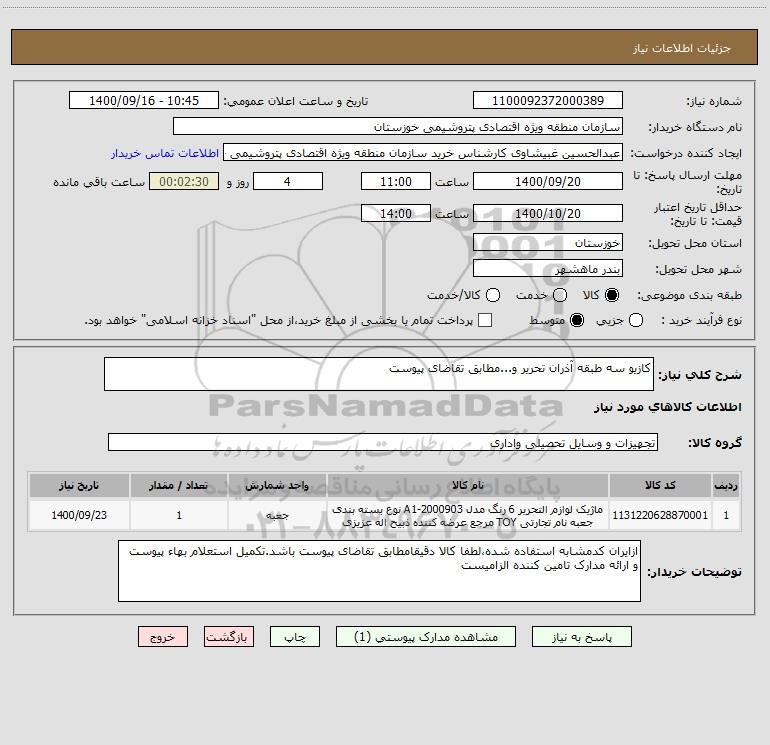Click the بازگشت back button
Image resolution: width=770 pixels, height=745 pixels.
(x=229, y=637)
